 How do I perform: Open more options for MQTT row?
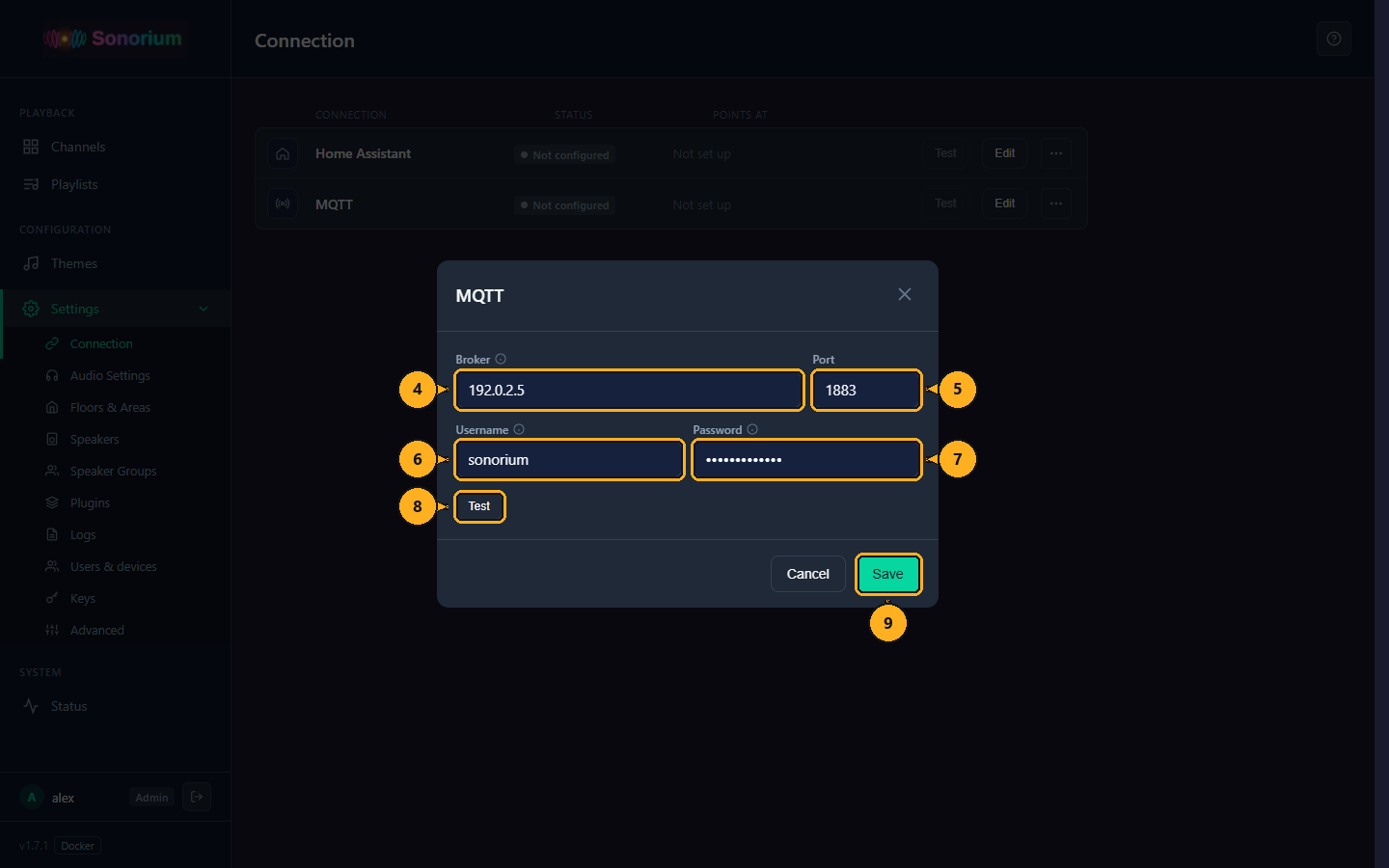coord(1056,203)
